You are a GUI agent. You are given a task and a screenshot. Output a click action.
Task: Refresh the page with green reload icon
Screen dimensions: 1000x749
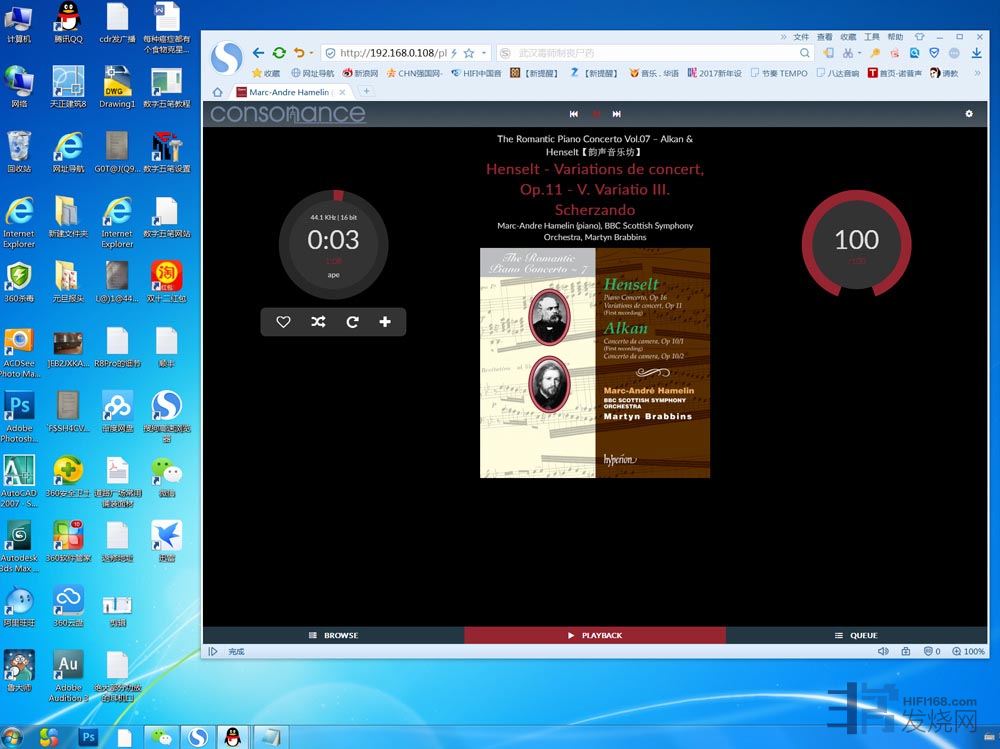click(279, 53)
